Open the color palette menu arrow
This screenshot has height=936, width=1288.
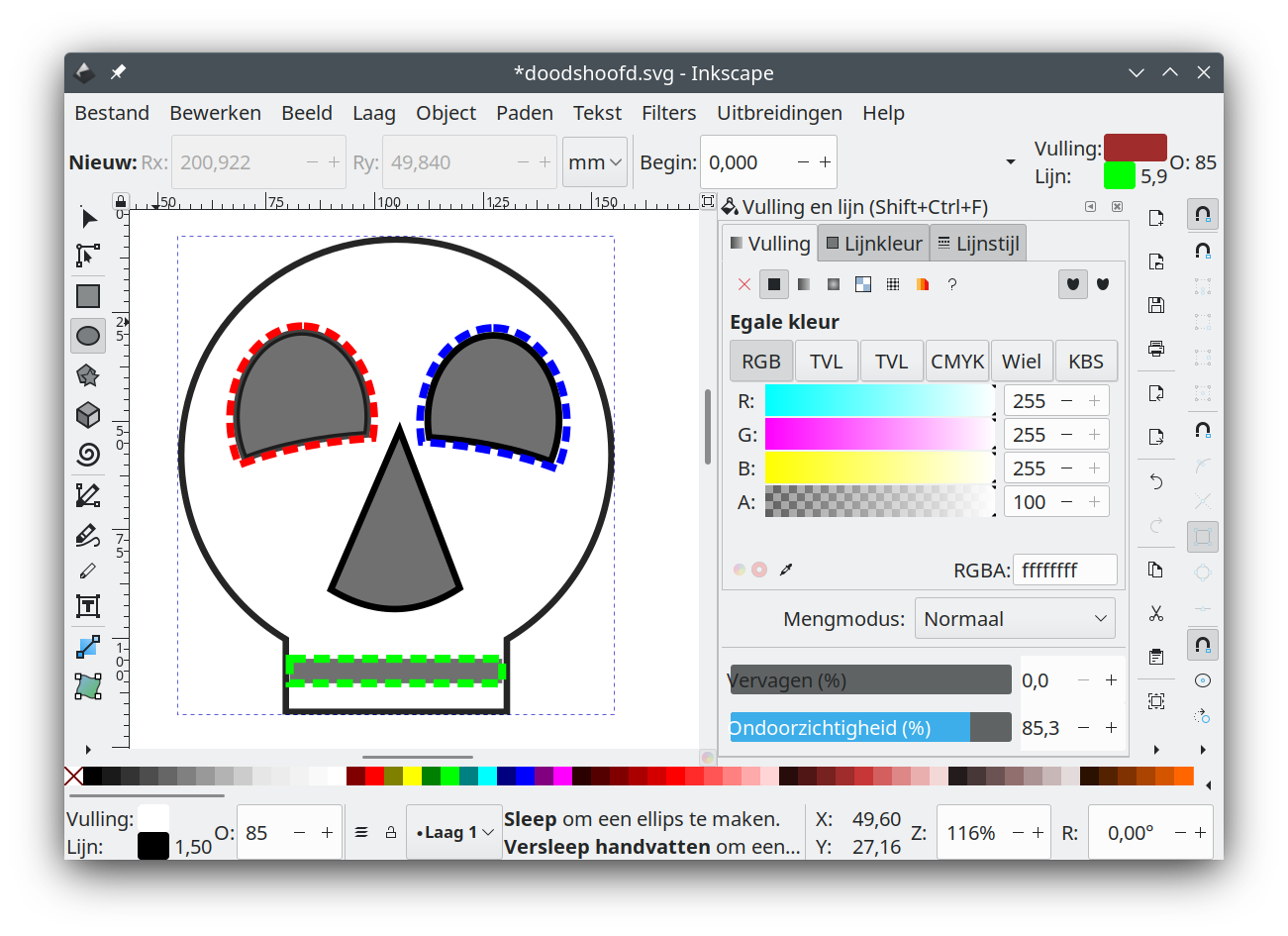point(1208,785)
